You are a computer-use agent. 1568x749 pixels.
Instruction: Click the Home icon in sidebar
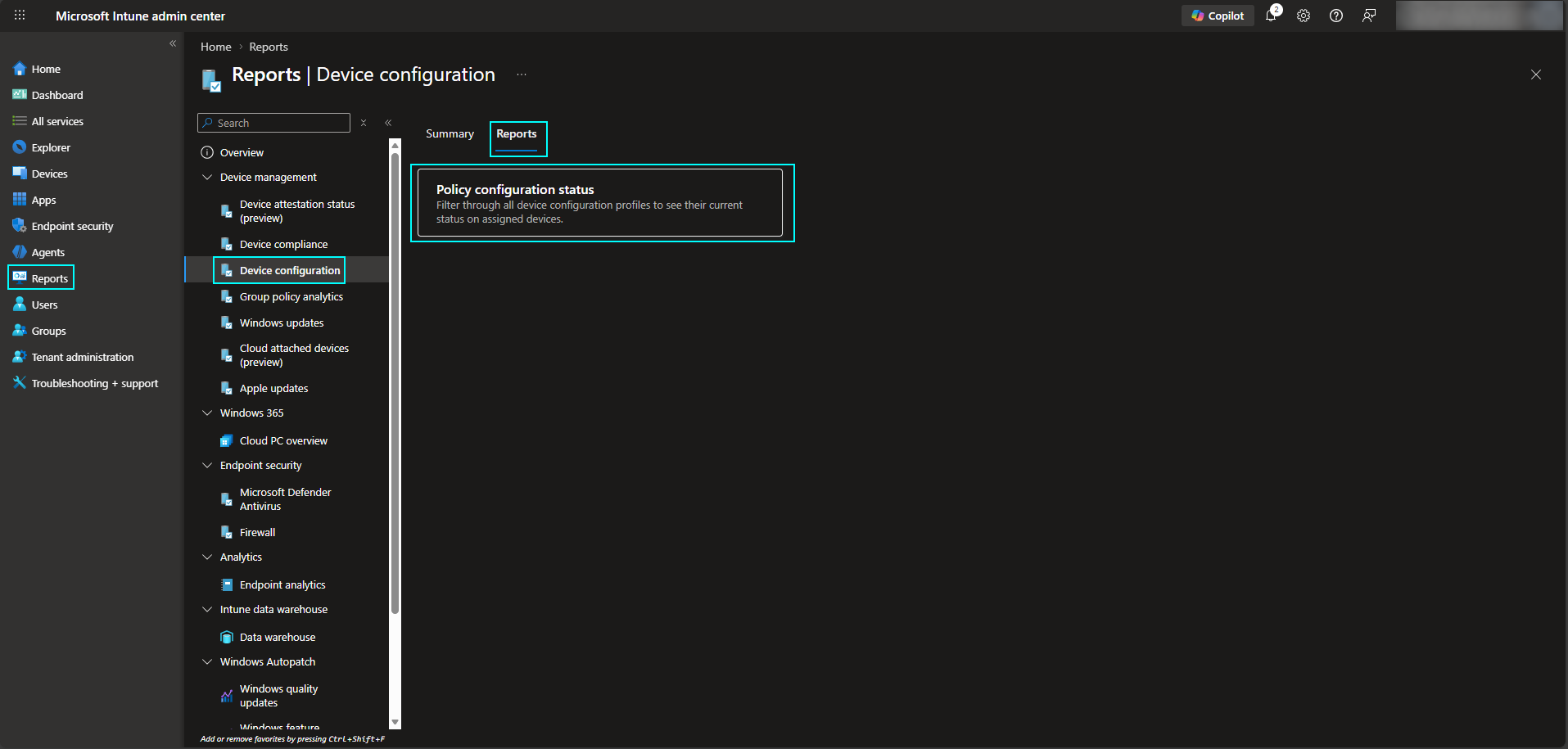tap(20, 69)
